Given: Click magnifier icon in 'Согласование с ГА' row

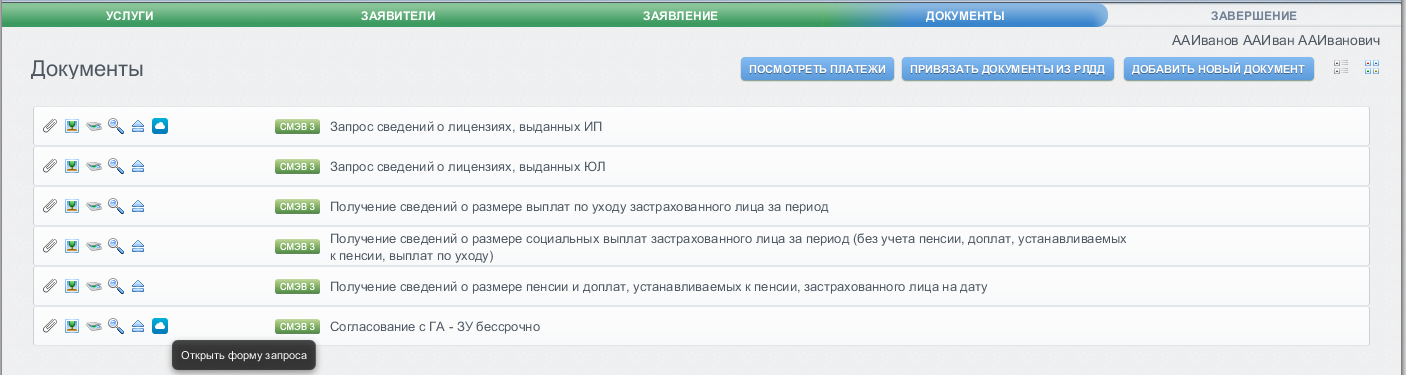Looking at the screenshot, I should click(116, 326).
